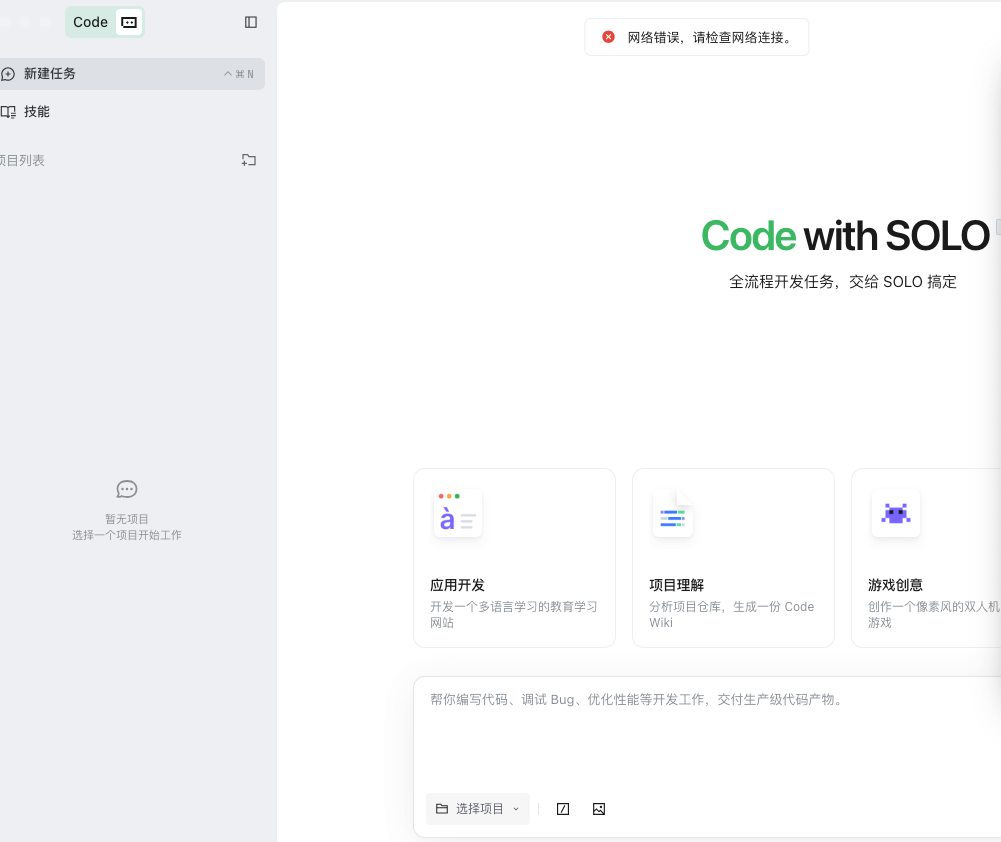Focus the task prompt input field

click(707, 734)
